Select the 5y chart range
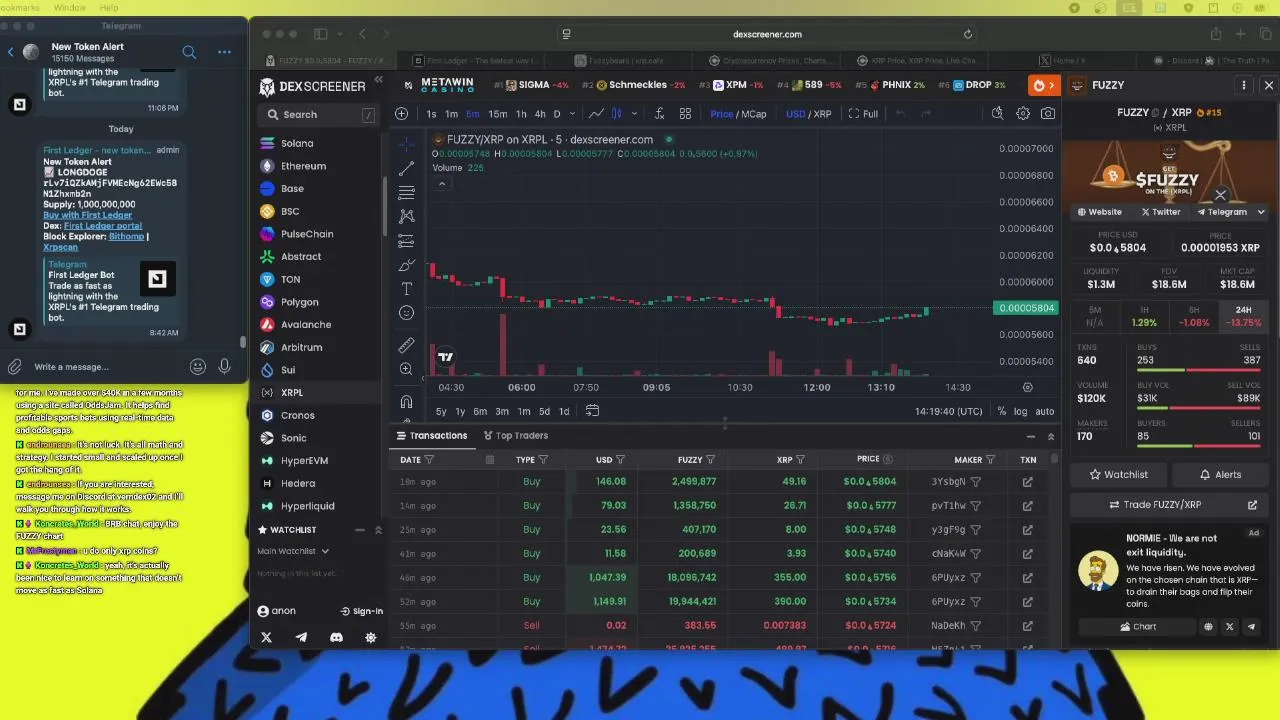Viewport: 1280px width, 720px height. 441,411
